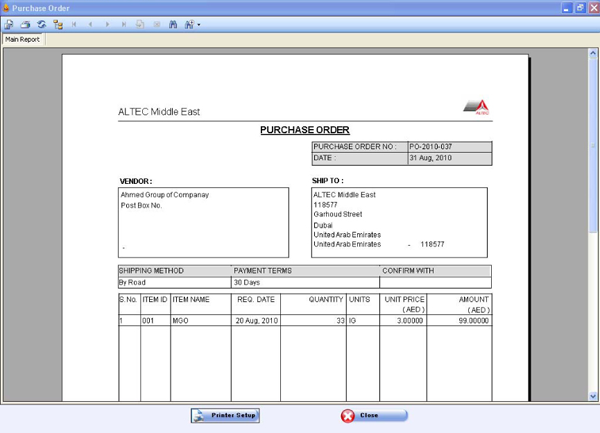Click the IG units cell
This screenshot has height=433, width=600.
tap(352, 321)
